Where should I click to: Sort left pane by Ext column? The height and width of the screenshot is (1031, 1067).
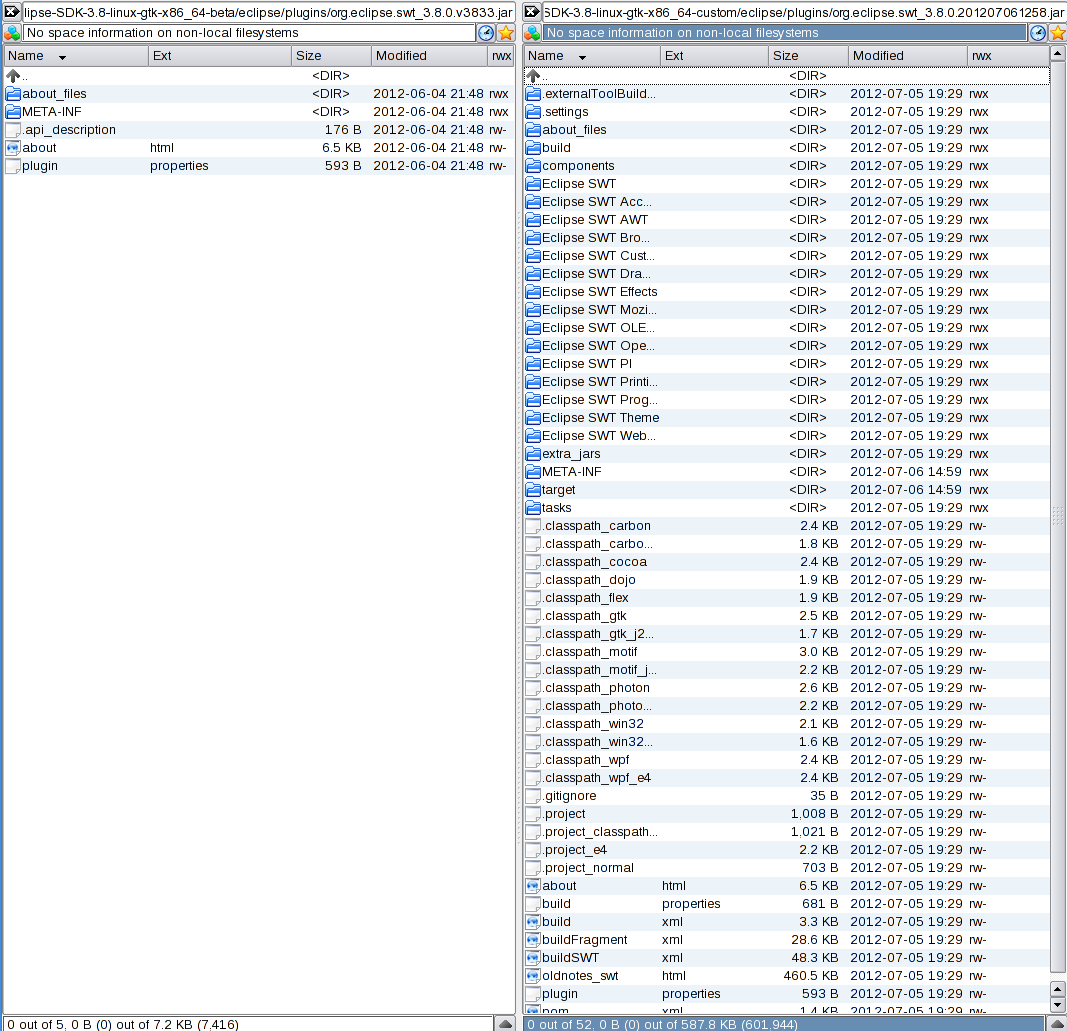click(x=220, y=56)
